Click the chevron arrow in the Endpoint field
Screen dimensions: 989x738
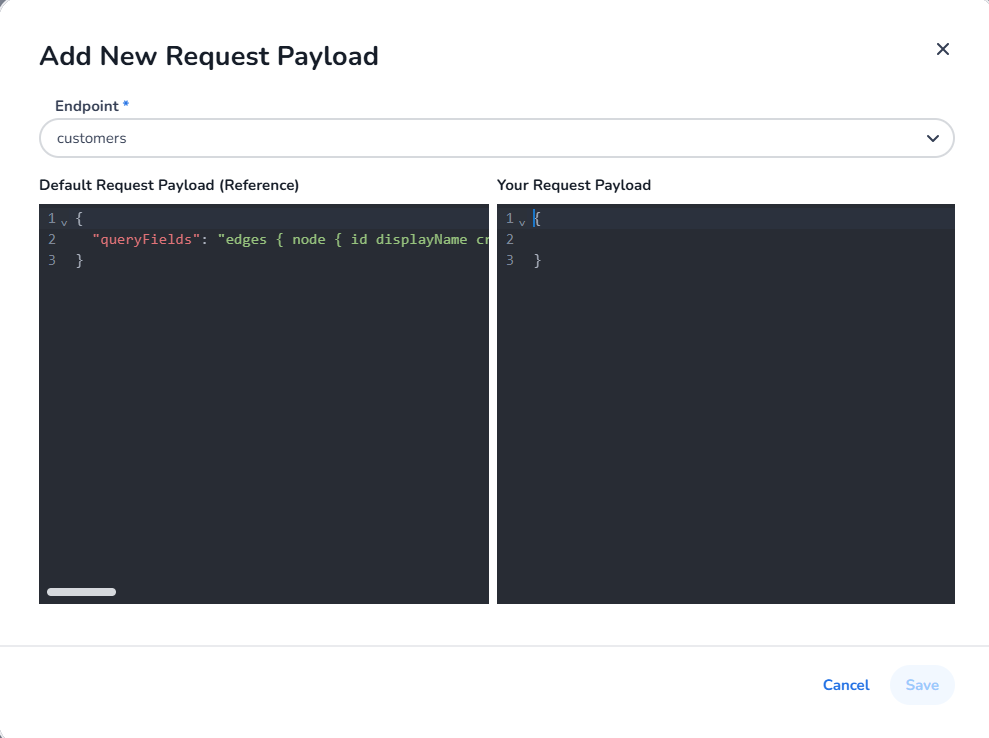pos(932,138)
